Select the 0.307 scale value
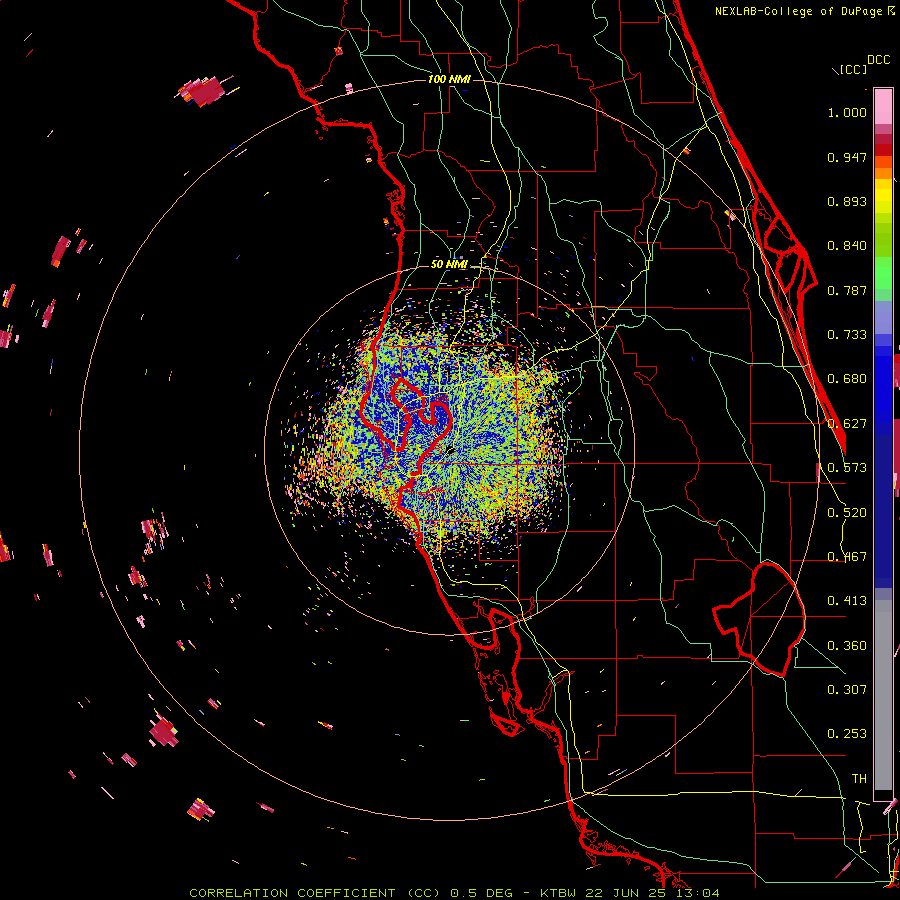This screenshot has width=900, height=900. pyautogui.click(x=847, y=689)
